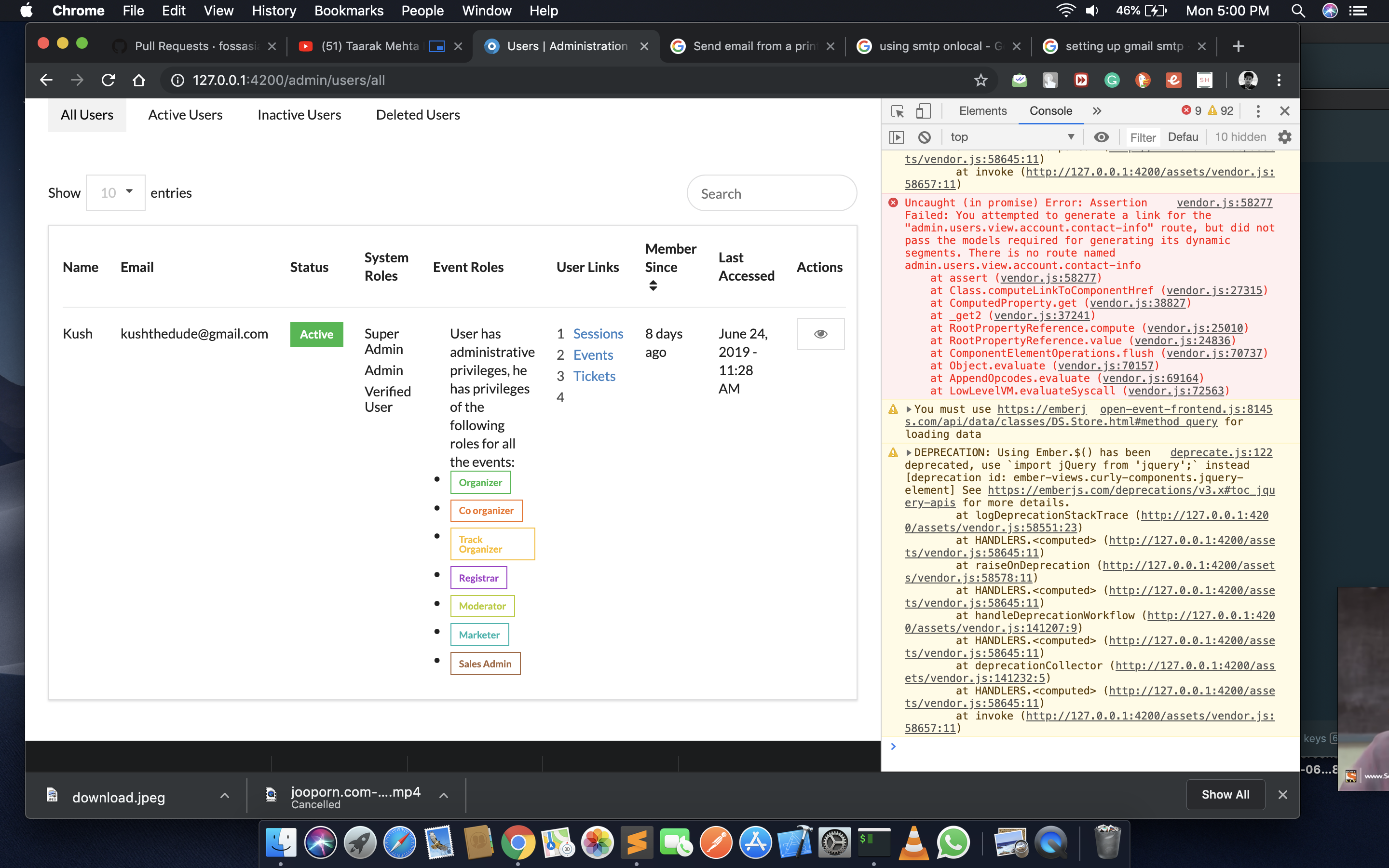Expand the DEPRECATION warning message triangle
Viewport: 1389px width, 868px height.
click(x=909, y=453)
